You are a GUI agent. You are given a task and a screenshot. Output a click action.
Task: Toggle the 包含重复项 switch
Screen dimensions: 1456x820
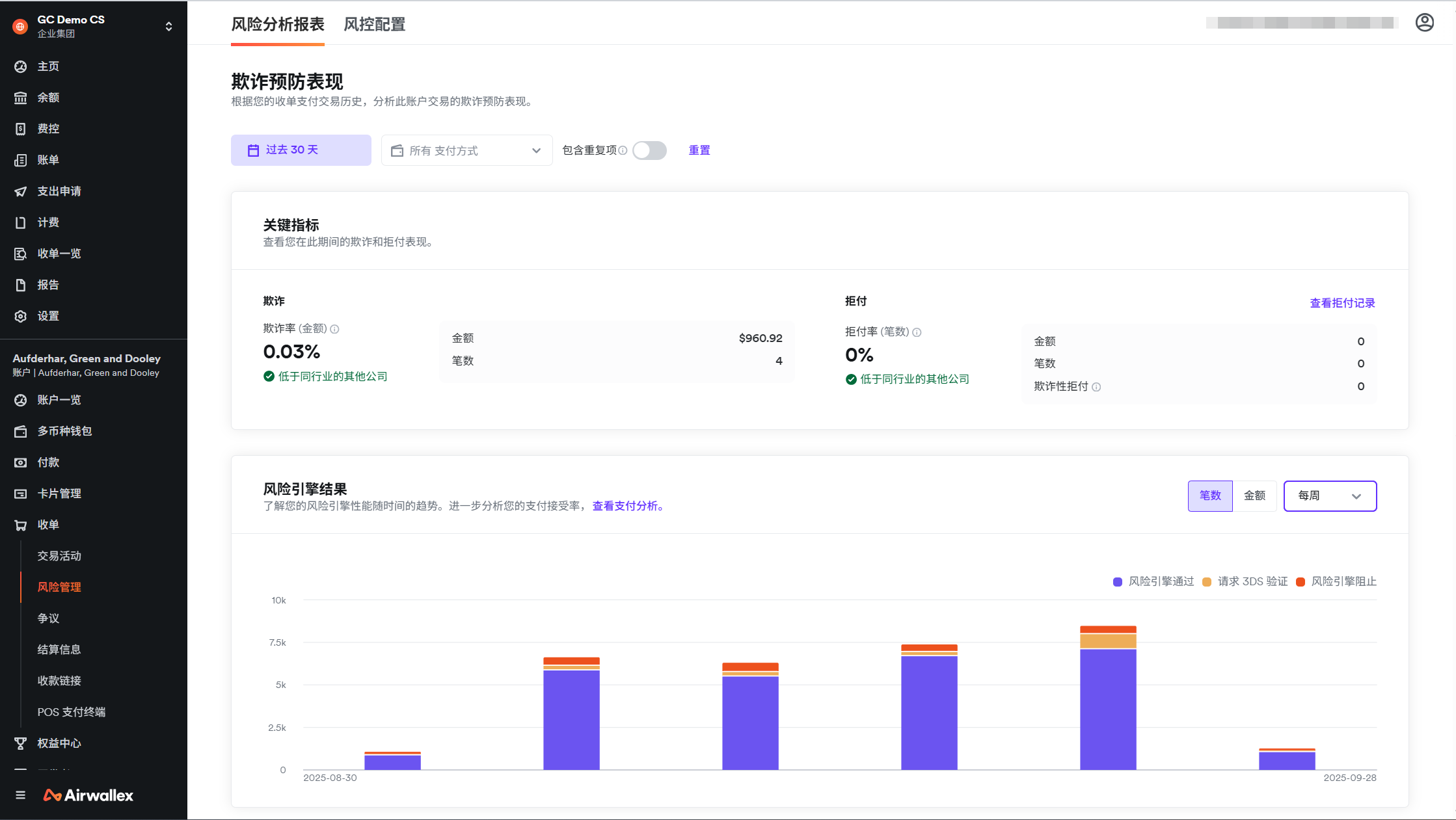click(649, 150)
